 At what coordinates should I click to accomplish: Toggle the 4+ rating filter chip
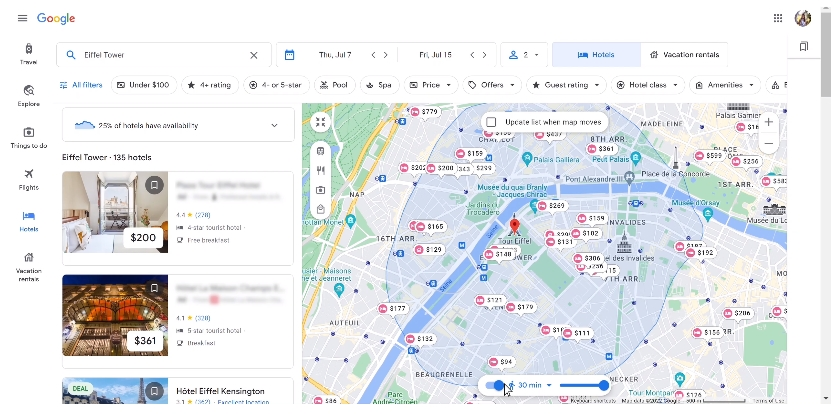(210, 85)
